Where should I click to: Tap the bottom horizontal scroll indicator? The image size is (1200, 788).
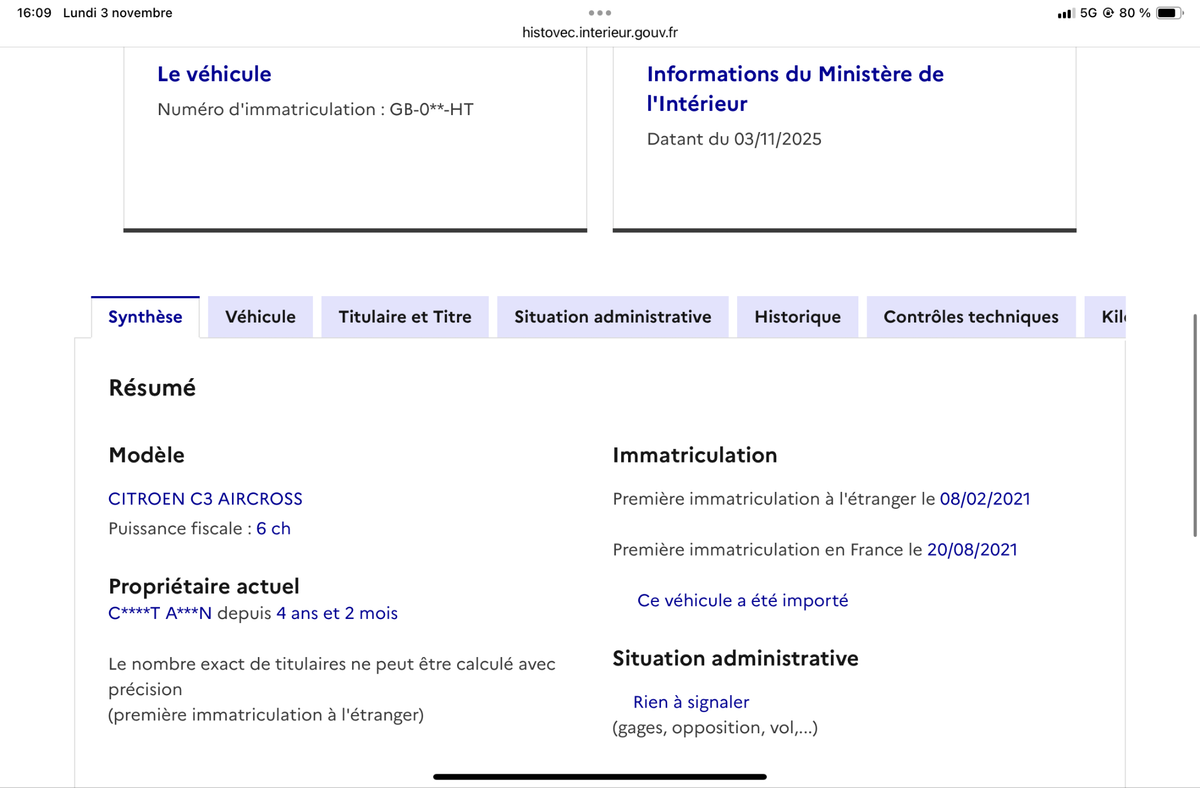point(599,775)
